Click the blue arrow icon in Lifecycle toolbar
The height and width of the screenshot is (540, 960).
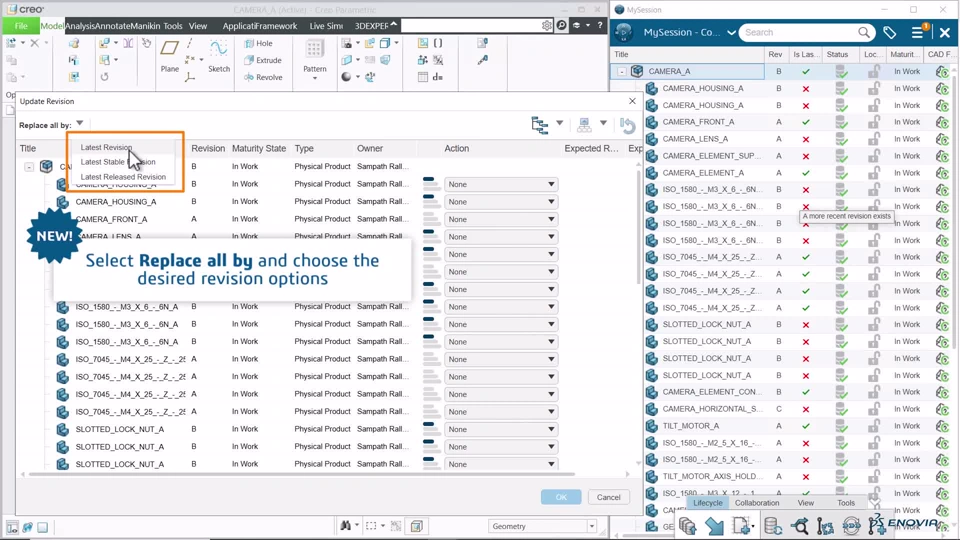[714, 526]
